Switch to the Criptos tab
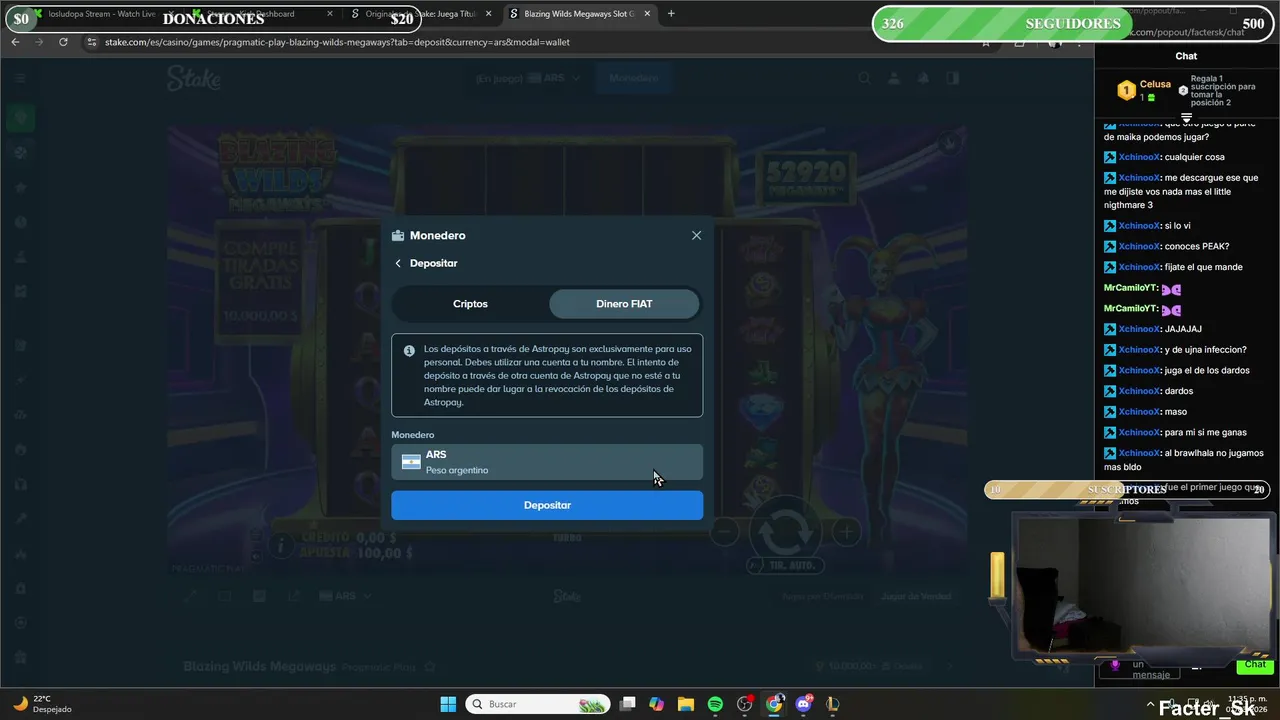1280x720 pixels. (x=470, y=304)
